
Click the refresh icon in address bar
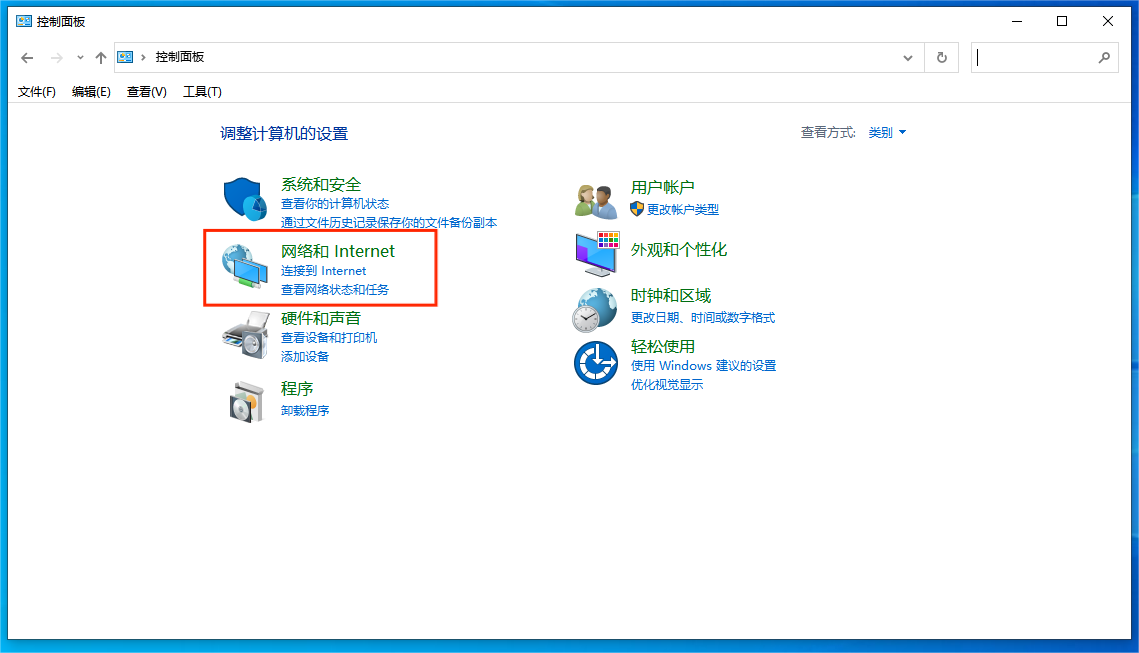941,57
